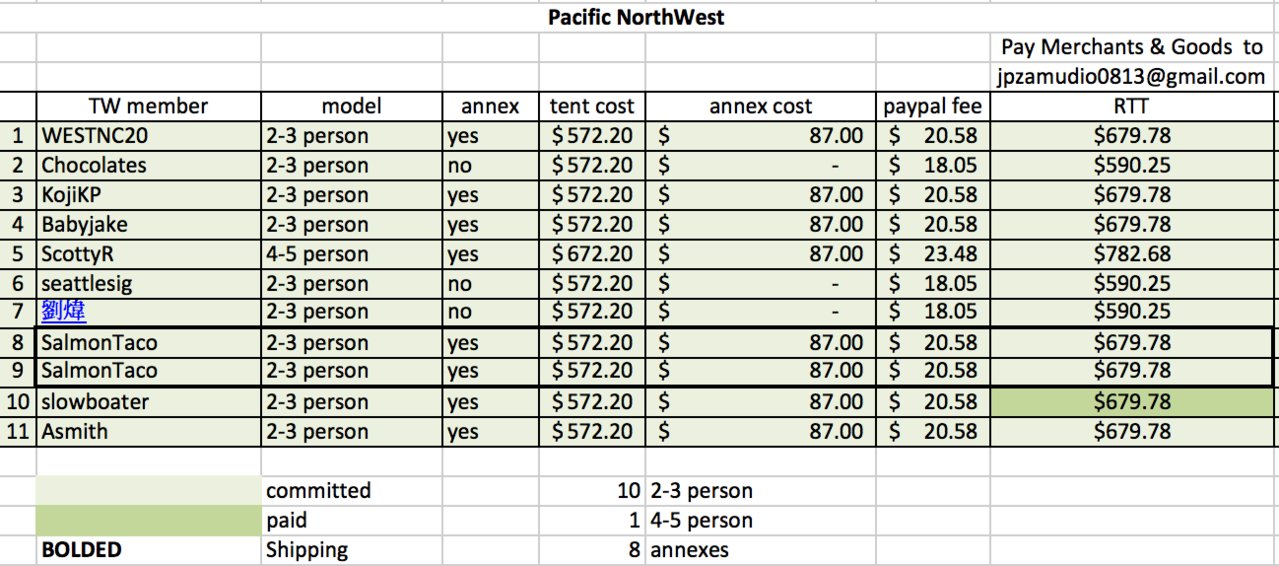Click the $23.48 paypal fee cell
This screenshot has width=1279, height=566.
click(x=933, y=254)
